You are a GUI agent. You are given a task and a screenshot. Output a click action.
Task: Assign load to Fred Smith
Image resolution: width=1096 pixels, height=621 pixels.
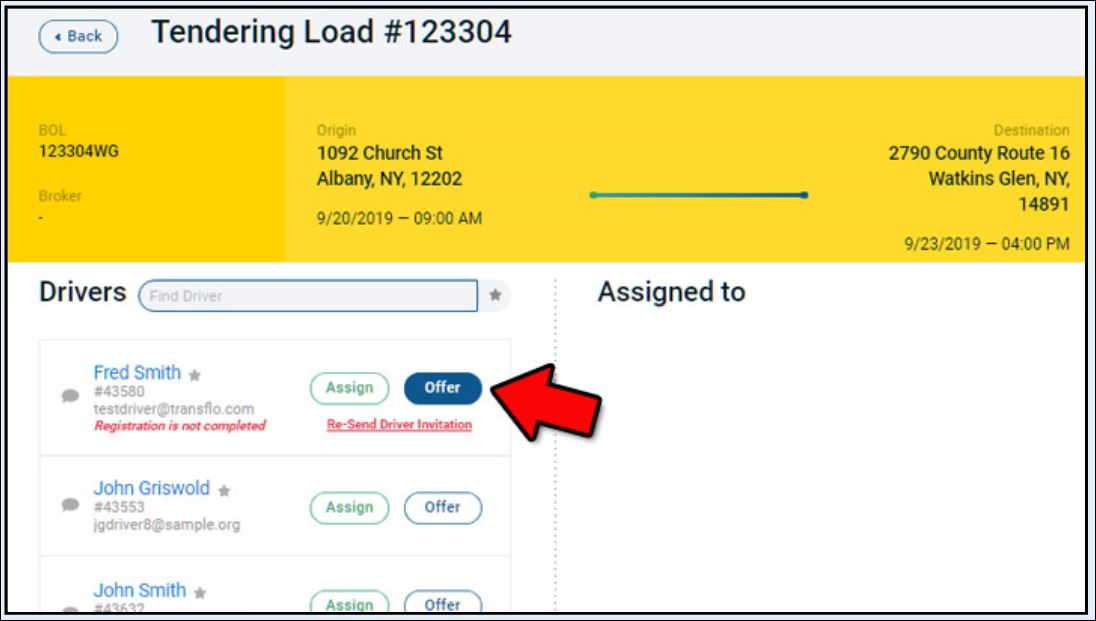[349, 388]
